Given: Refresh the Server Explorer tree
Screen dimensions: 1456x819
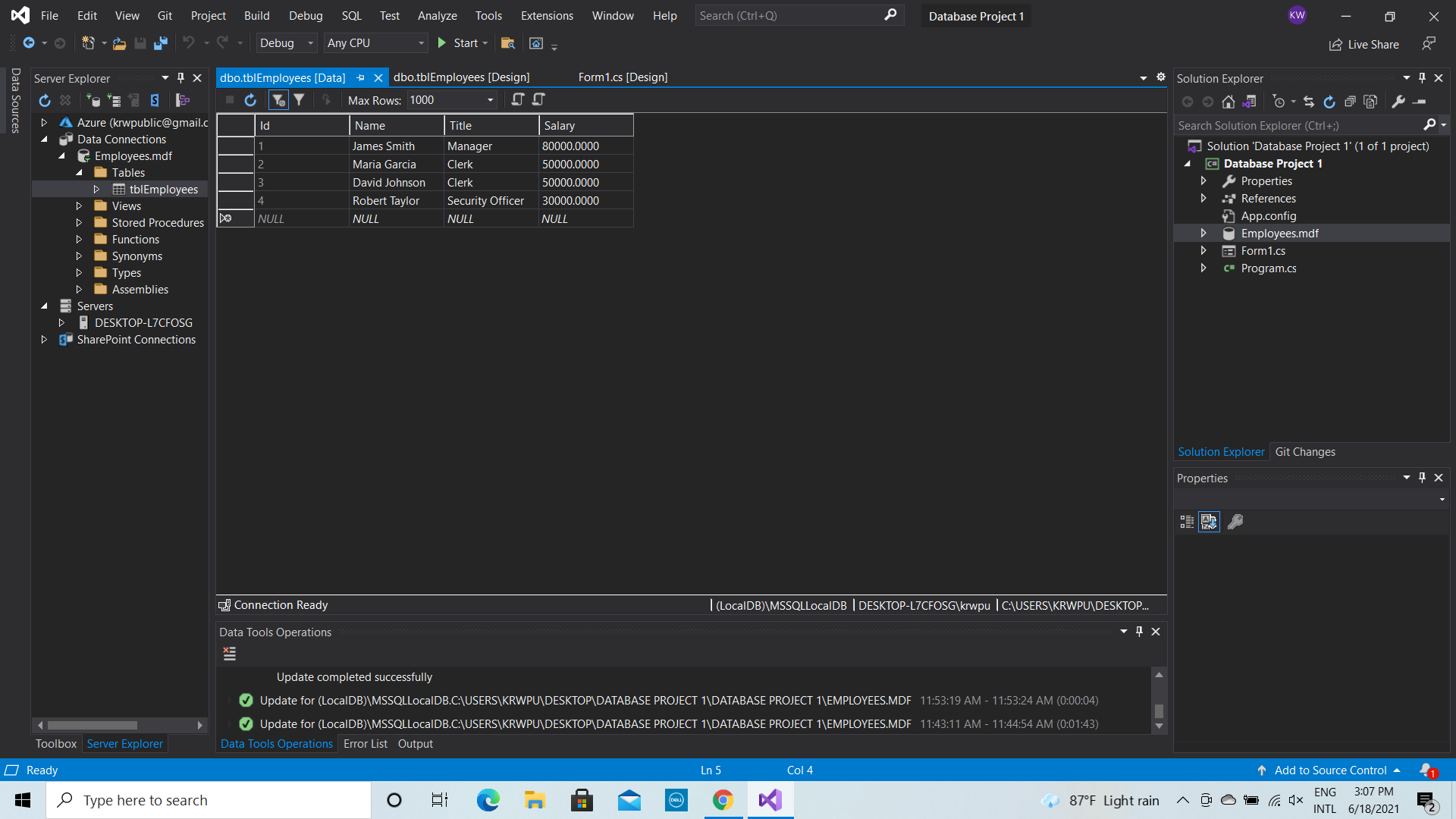Looking at the screenshot, I should point(45,100).
